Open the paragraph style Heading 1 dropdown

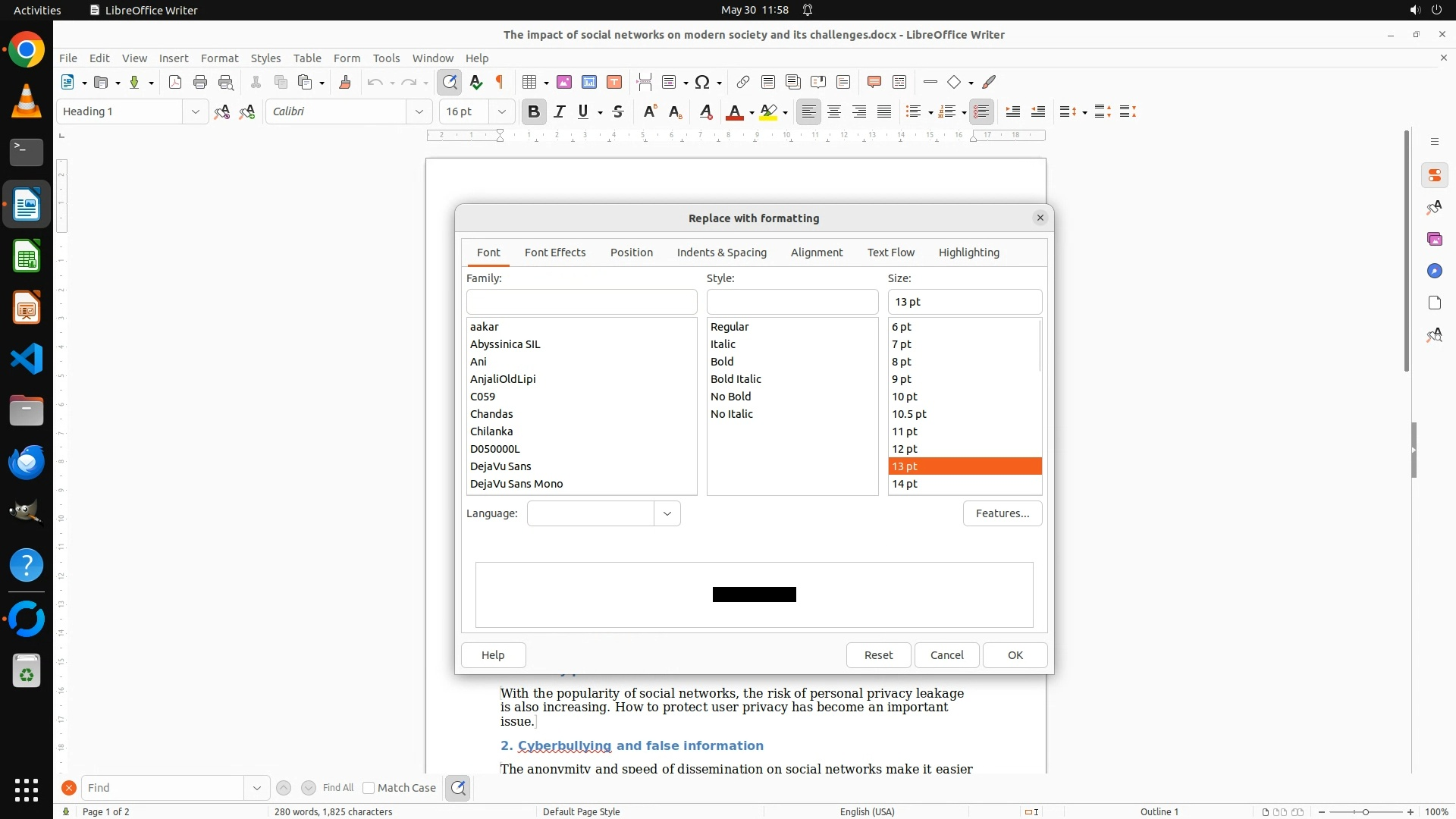[195, 112]
